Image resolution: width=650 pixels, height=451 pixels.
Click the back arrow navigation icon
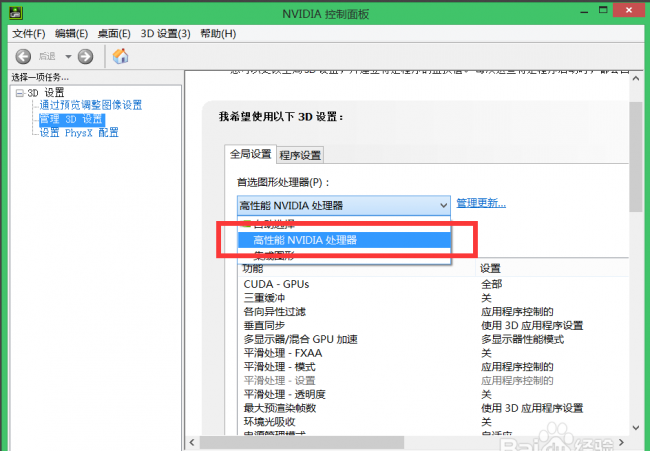pyautogui.click(x=23, y=56)
